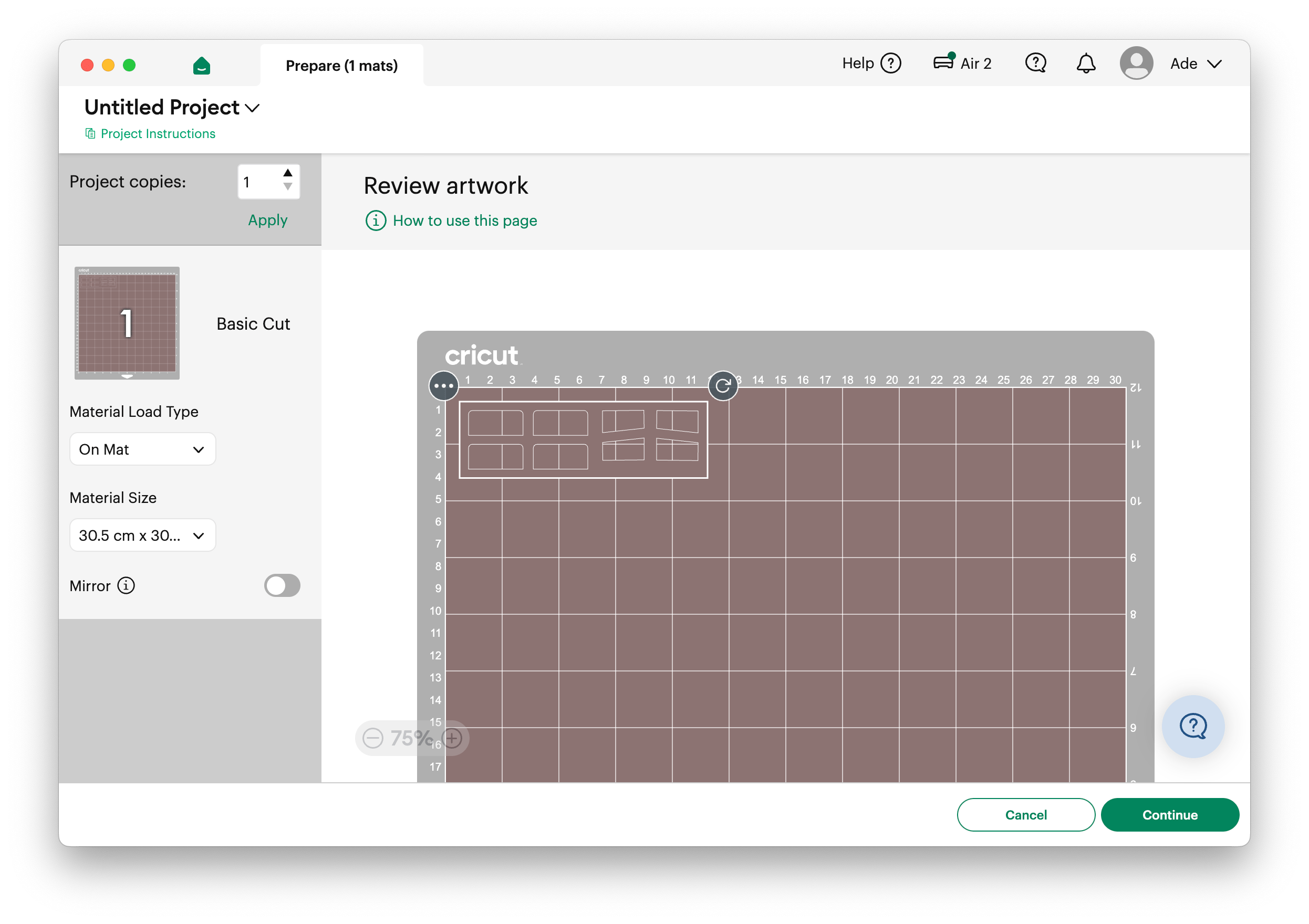Increase project copies with up arrow
This screenshot has height=924, width=1309.
(288, 173)
